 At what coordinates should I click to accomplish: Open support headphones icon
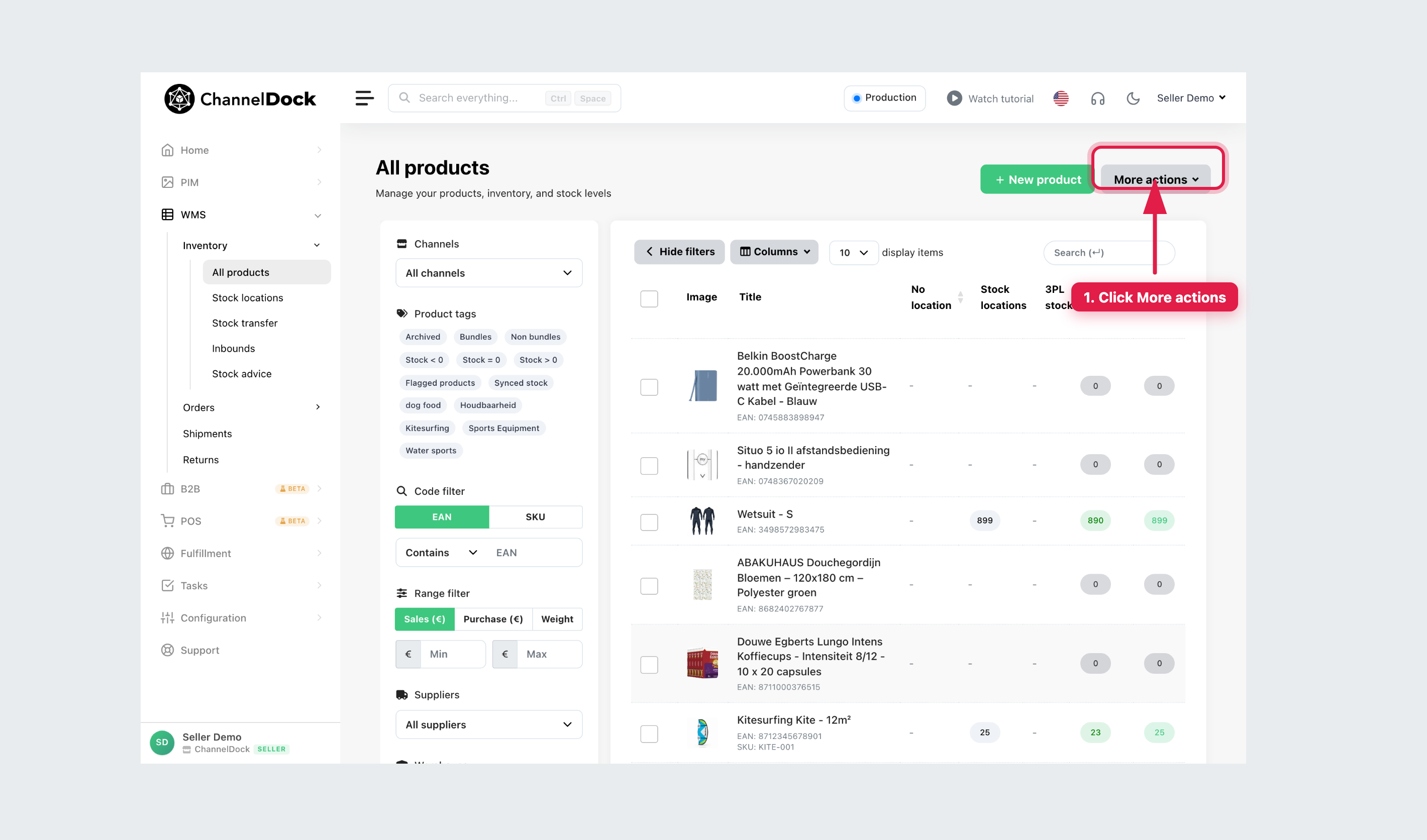1097,98
